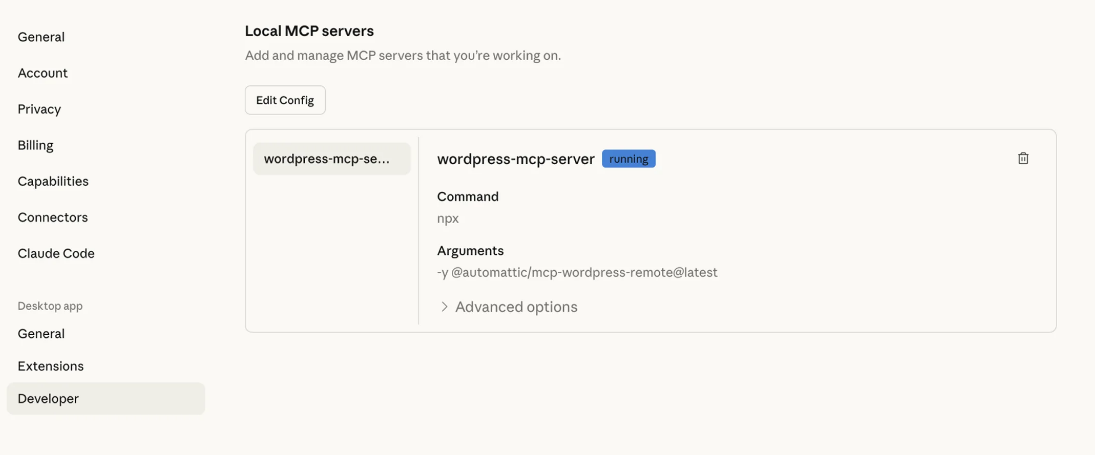The height and width of the screenshot is (455, 1095).
Task: Click the Add and manage MCP servers description
Action: [403, 55]
